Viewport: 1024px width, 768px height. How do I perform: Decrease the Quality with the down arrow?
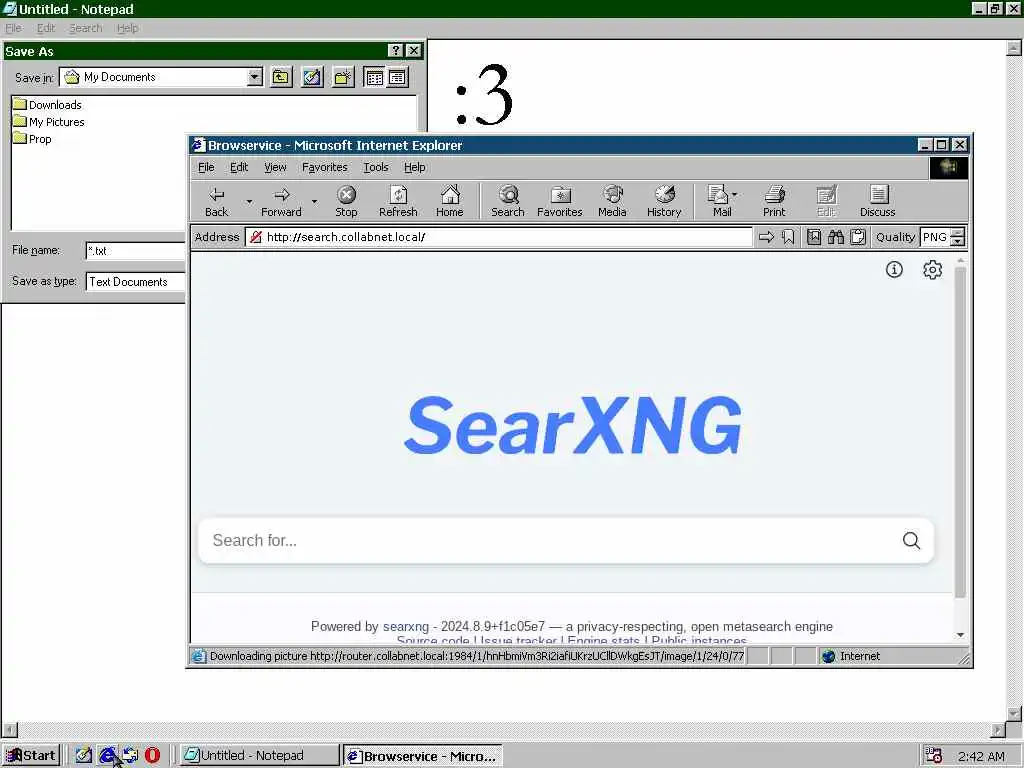click(x=957, y=242)
